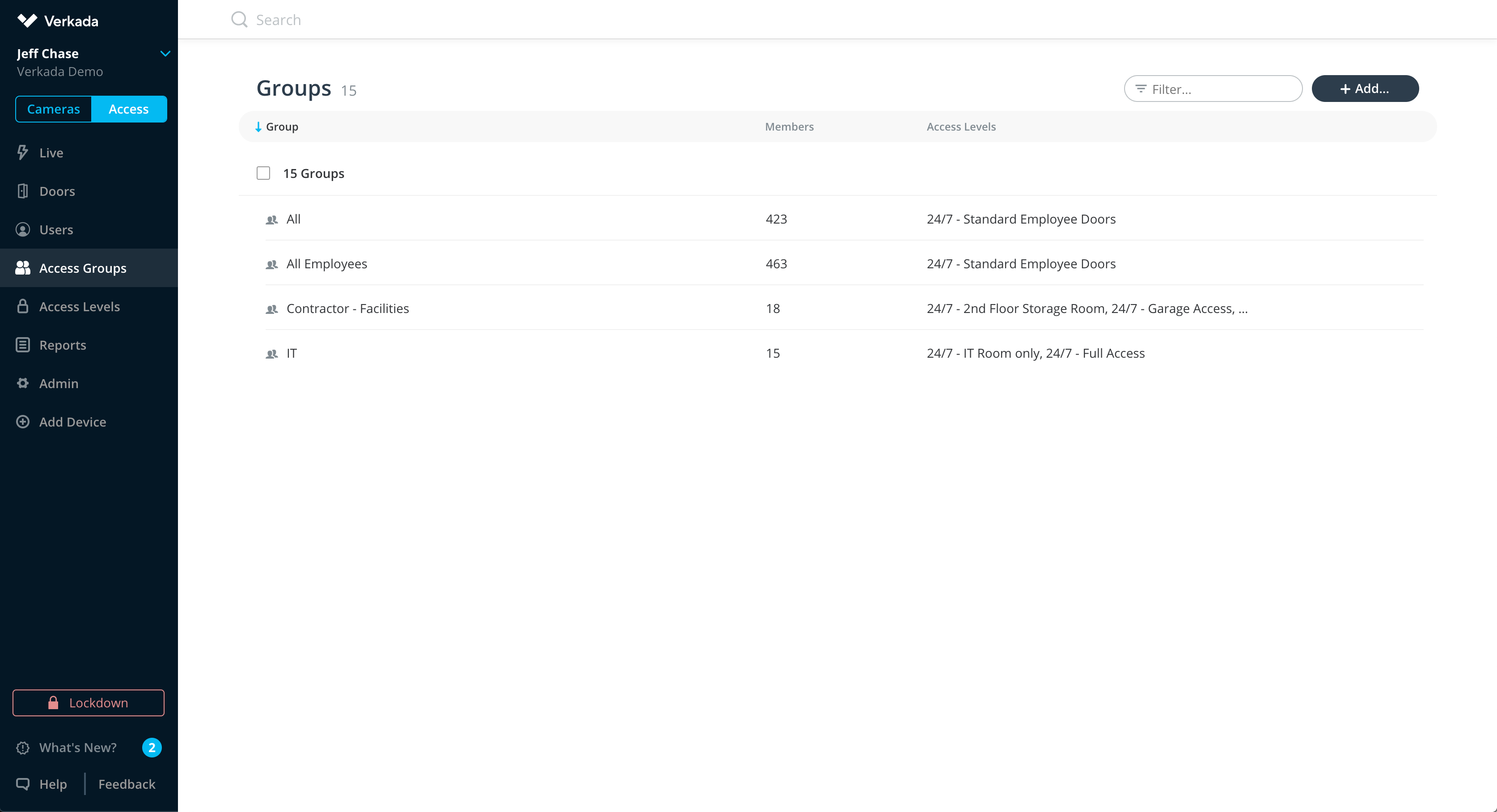Viewport: 1497px width, 812px height.
Task: Select Access Groups in sidebar
Action: [x=83, y=268]
